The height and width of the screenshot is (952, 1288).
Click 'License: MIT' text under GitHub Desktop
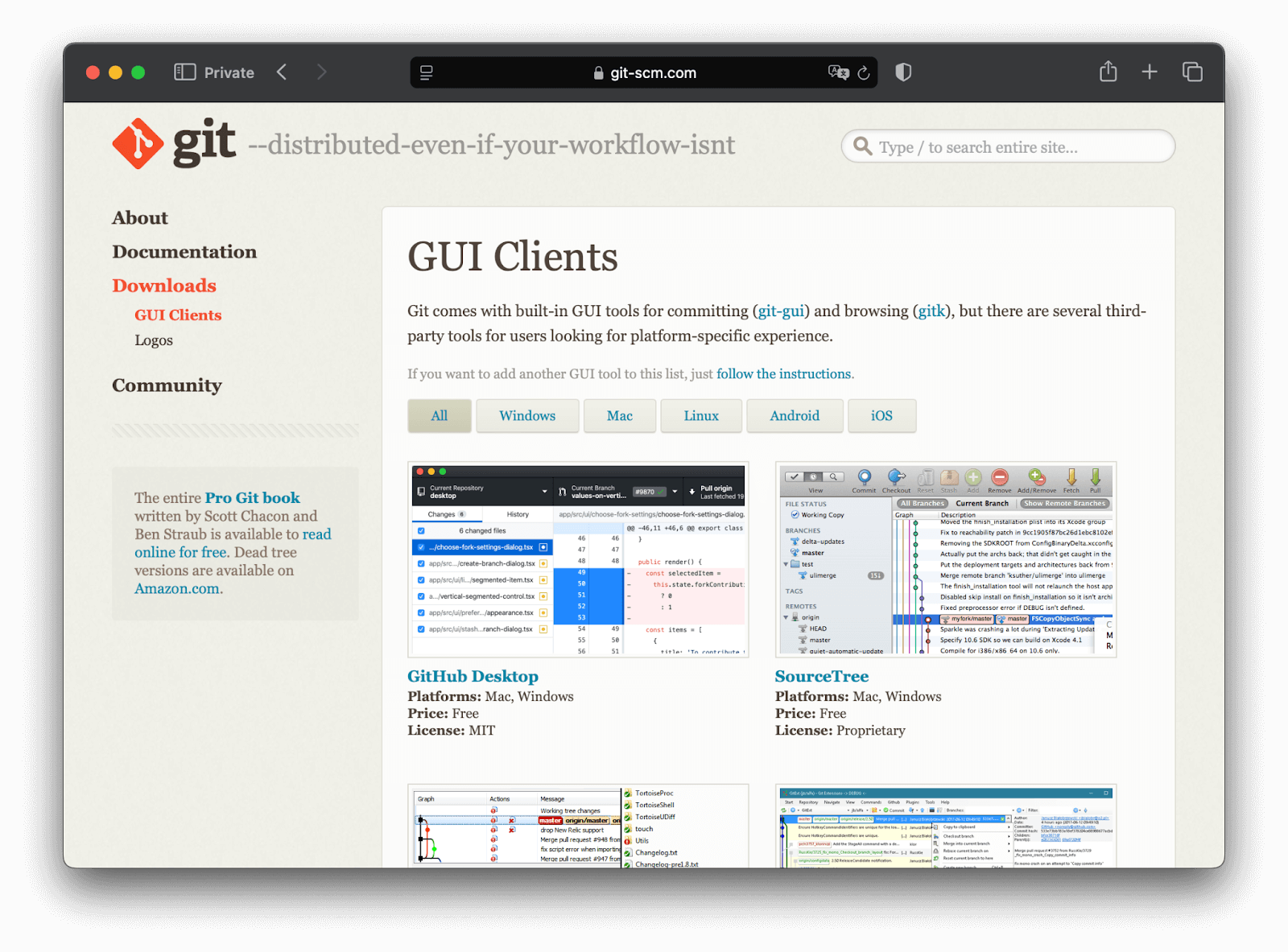click(x=451, y=731)
